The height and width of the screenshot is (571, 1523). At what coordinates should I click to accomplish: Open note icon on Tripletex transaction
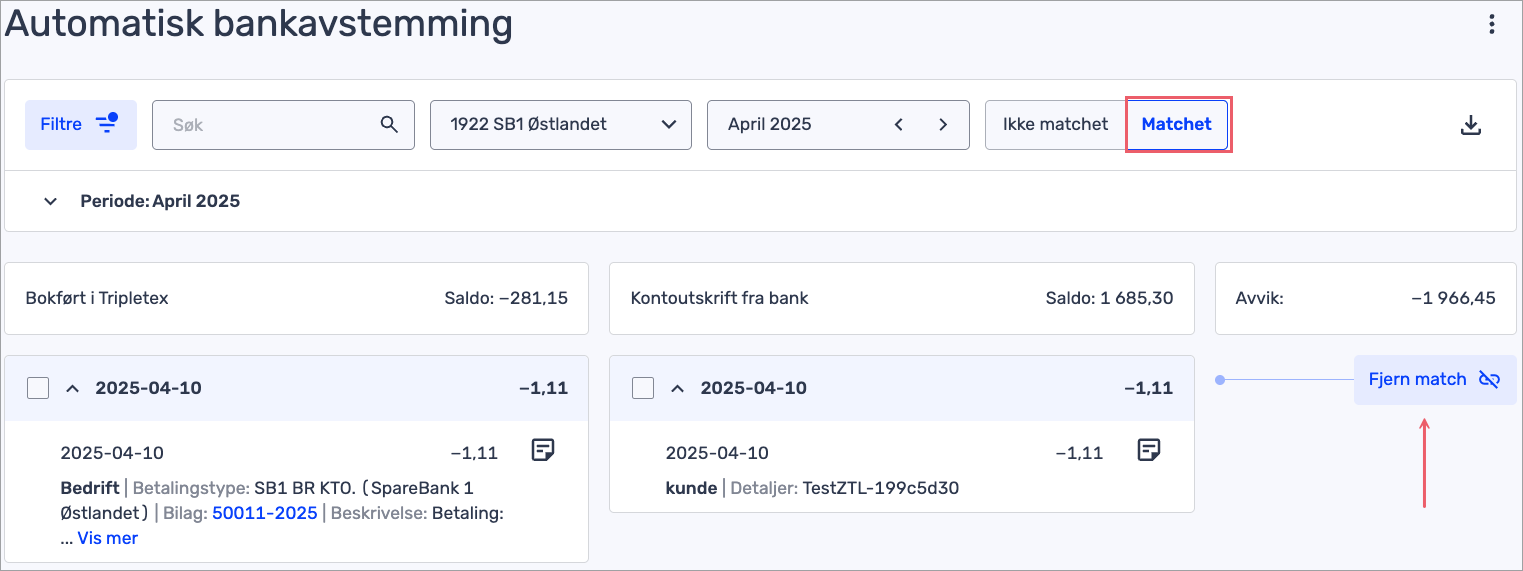click(x=542, y=451)
